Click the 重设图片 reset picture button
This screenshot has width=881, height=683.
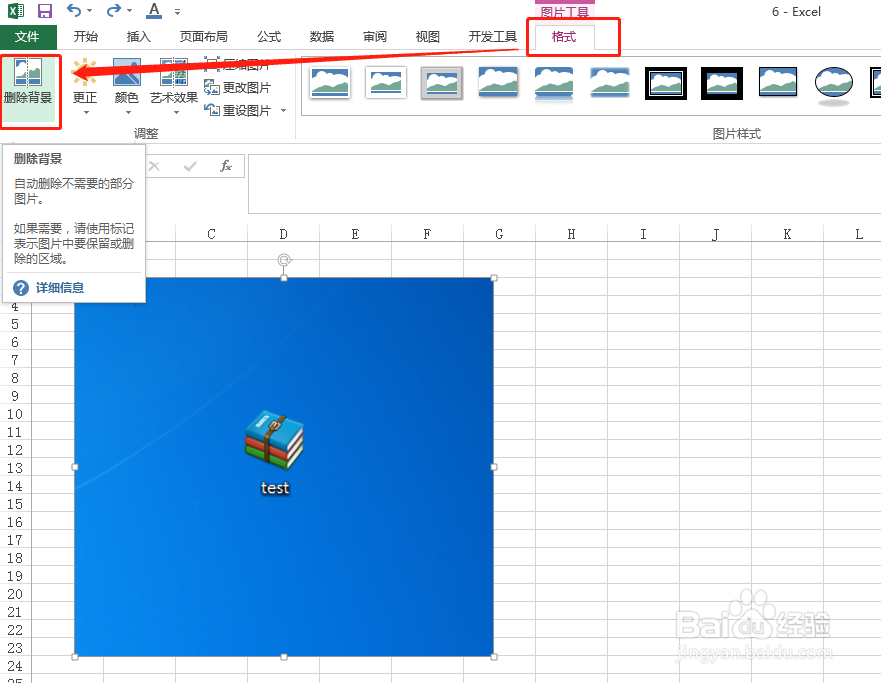click(237, 110)
